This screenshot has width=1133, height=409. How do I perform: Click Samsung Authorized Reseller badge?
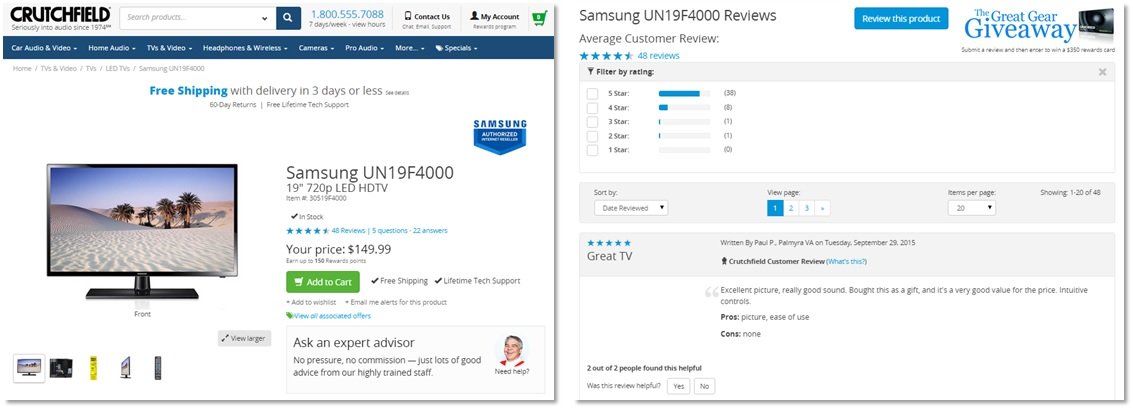coord(500,136)
